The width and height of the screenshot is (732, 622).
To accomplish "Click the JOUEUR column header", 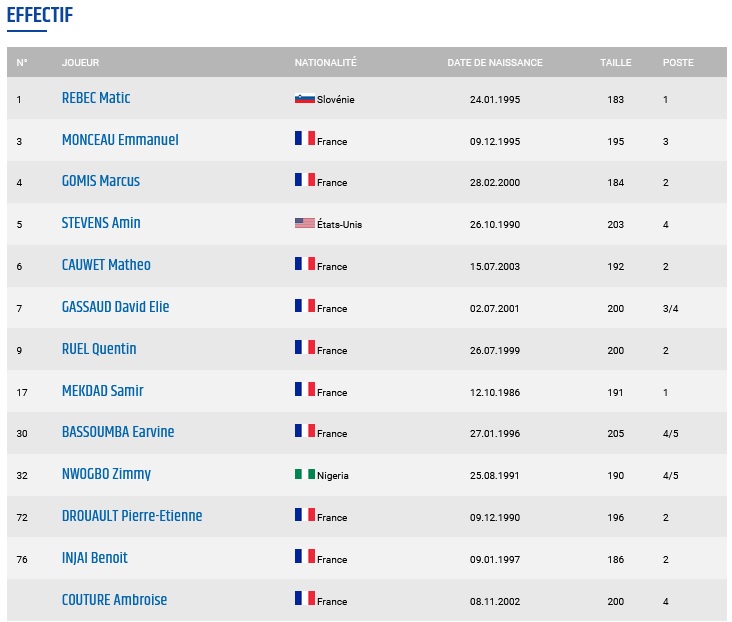I will click(80, 63).
